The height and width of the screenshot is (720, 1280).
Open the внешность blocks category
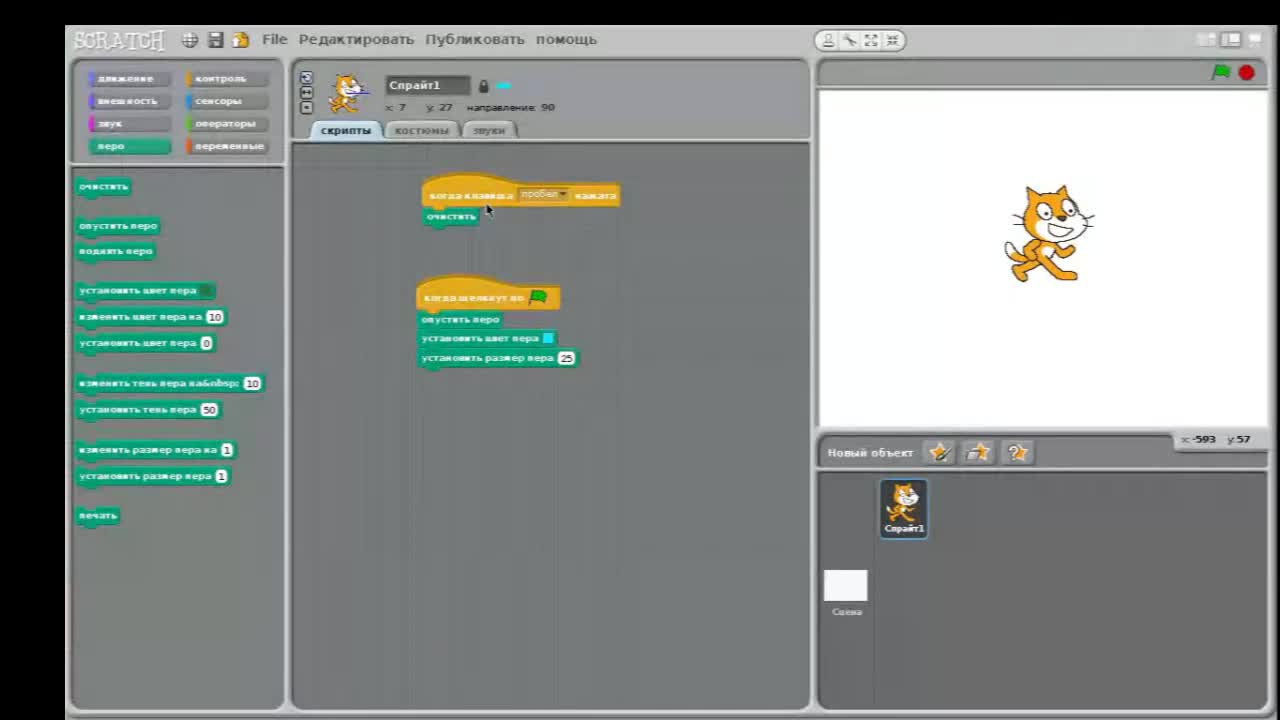click(x=129, y=101)
